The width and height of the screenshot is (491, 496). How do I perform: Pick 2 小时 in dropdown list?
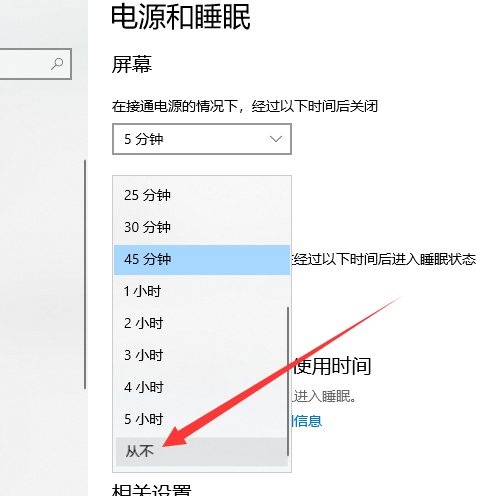pos(202,323)
